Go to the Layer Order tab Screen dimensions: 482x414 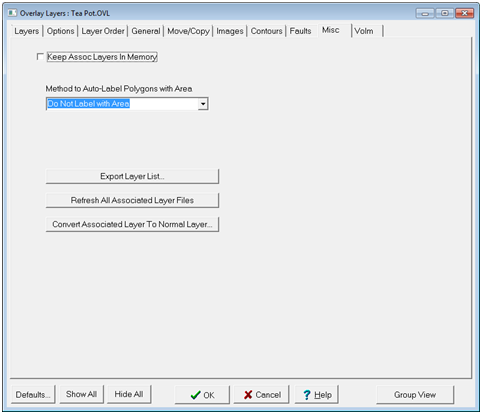[103, 31]
